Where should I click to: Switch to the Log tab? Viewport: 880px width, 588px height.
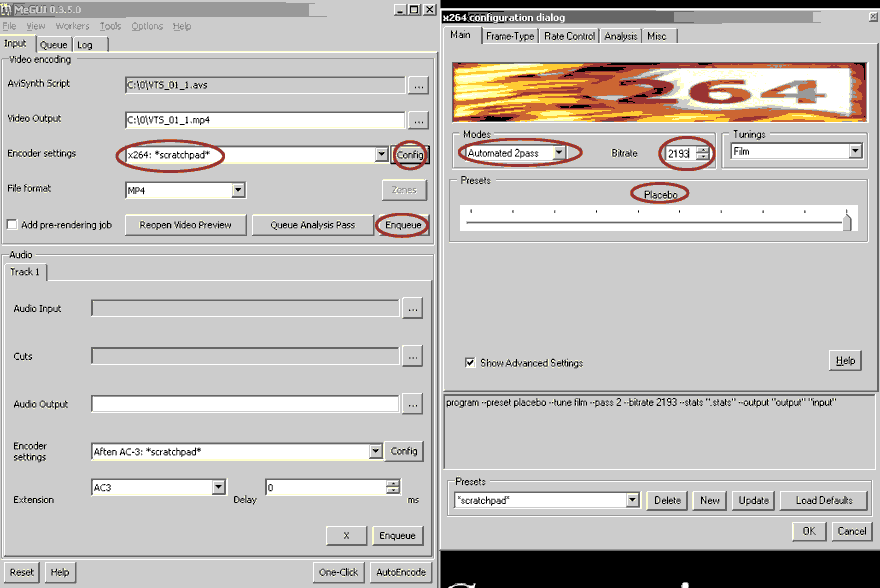click(85, 45)
